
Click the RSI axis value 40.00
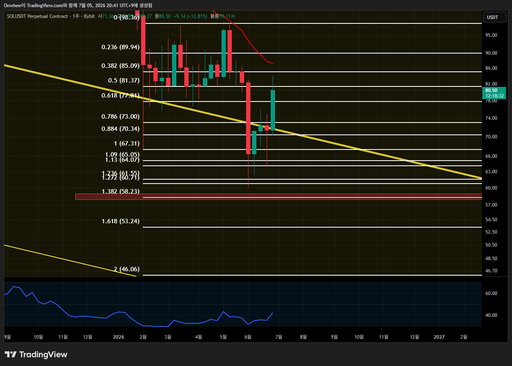pyautogui.click(x=491, y=315)
